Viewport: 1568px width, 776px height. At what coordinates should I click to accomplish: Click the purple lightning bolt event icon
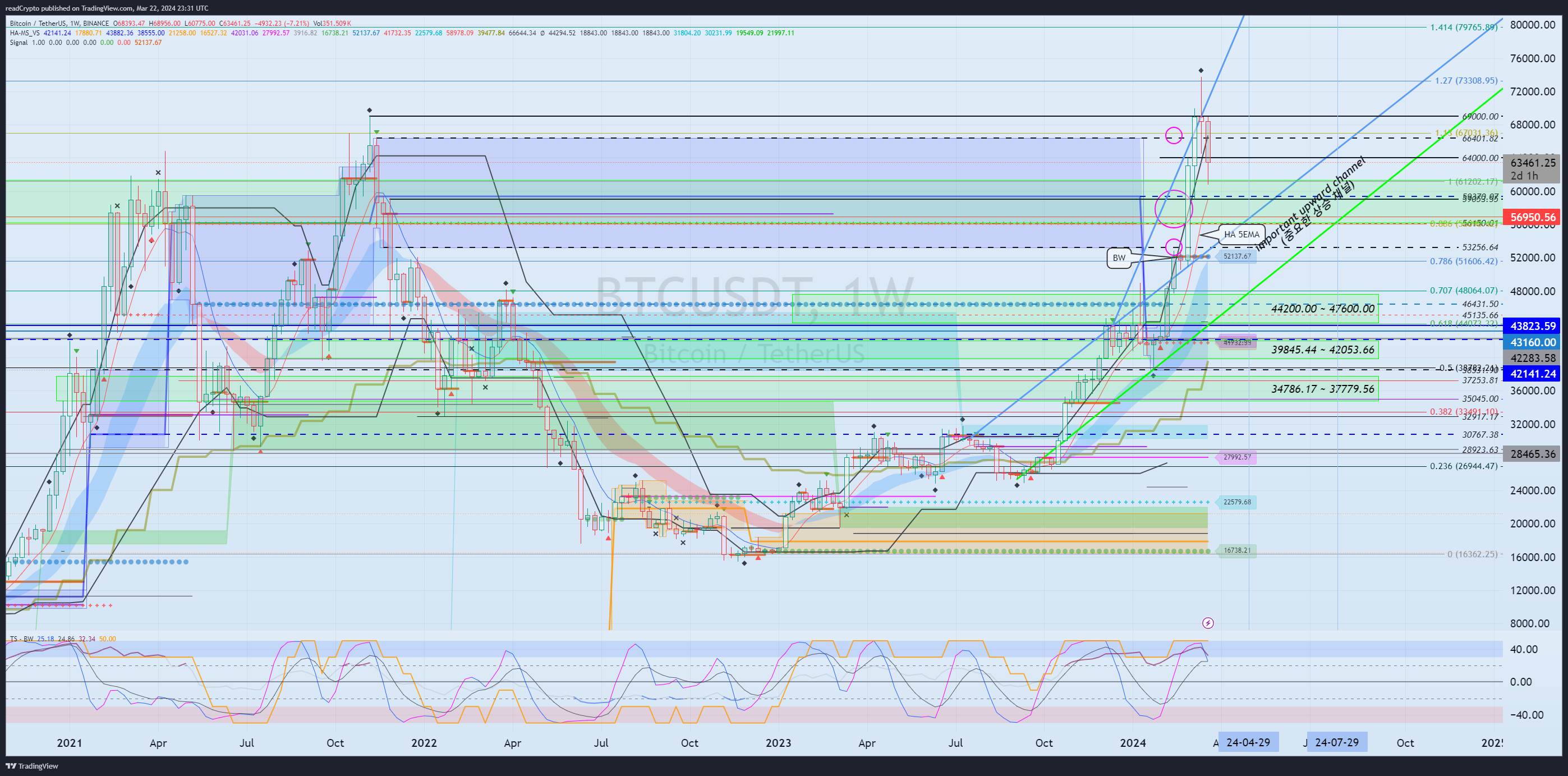(1208, 623)
